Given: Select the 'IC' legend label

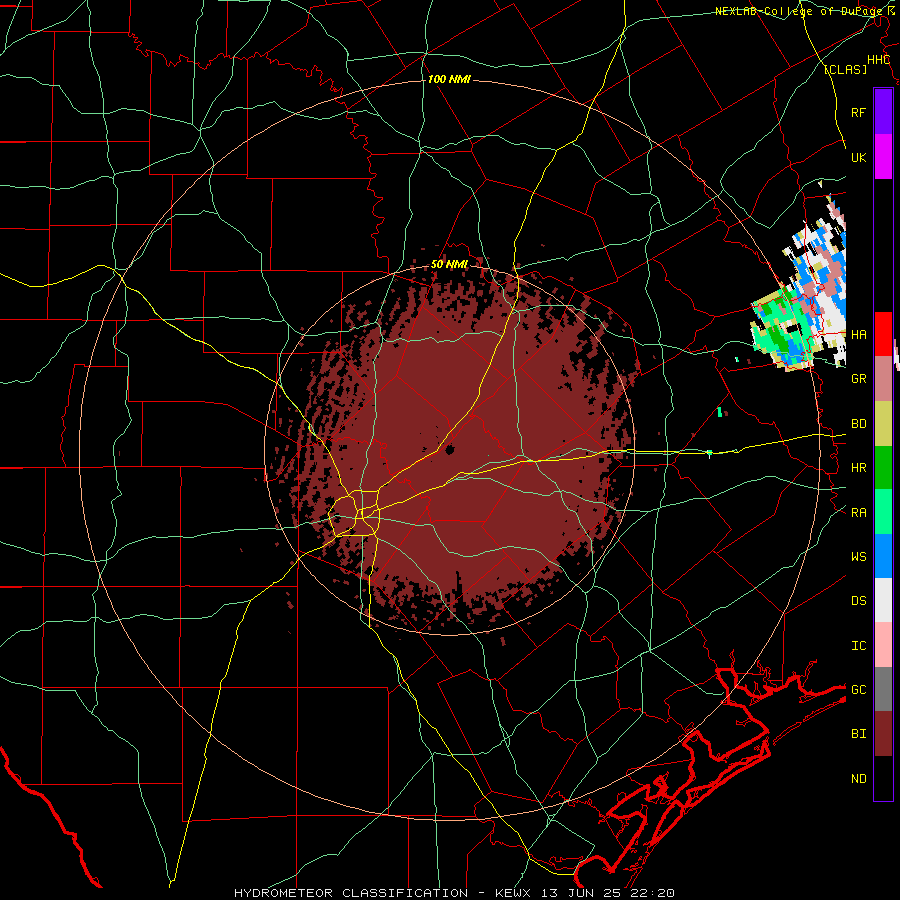Looking at the screenshot, I should click(x=858, y=646).
